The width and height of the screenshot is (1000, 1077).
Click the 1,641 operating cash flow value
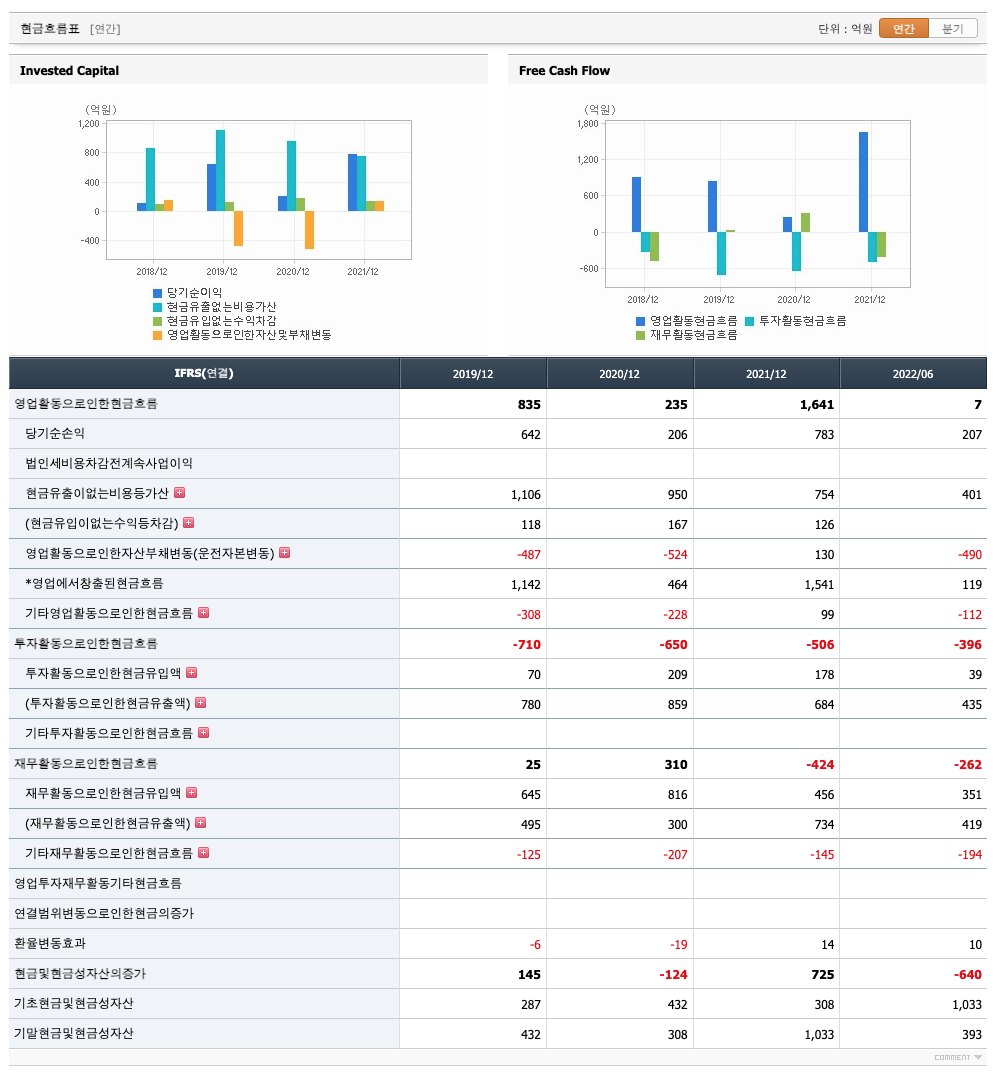click(x=817, y=405)
